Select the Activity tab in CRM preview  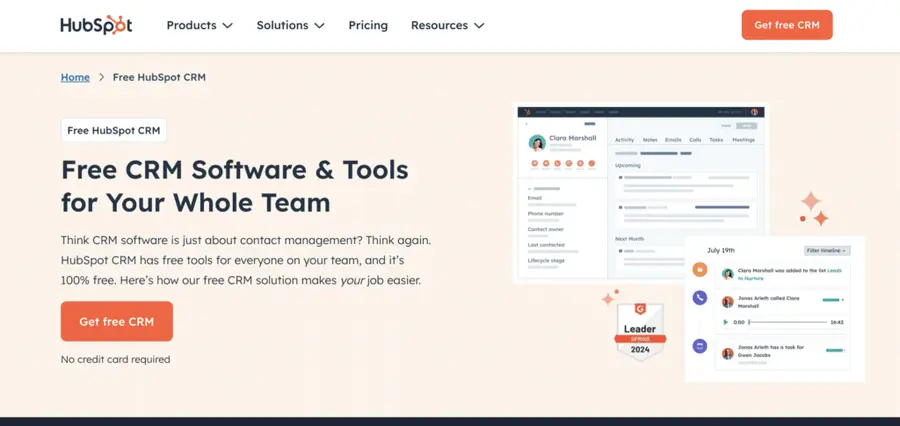624,140
